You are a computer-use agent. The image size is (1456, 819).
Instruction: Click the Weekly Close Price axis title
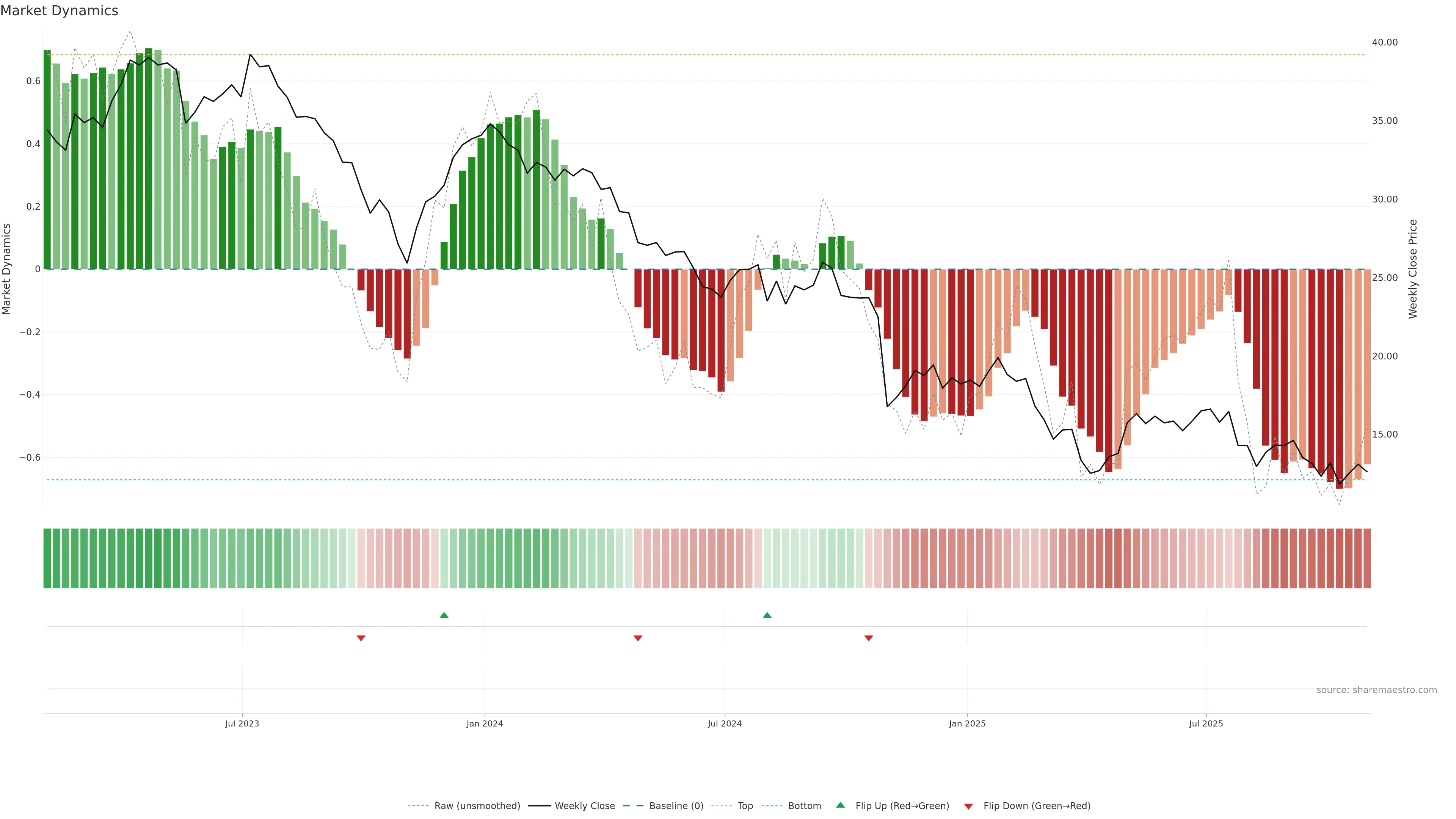(1412, 269)
